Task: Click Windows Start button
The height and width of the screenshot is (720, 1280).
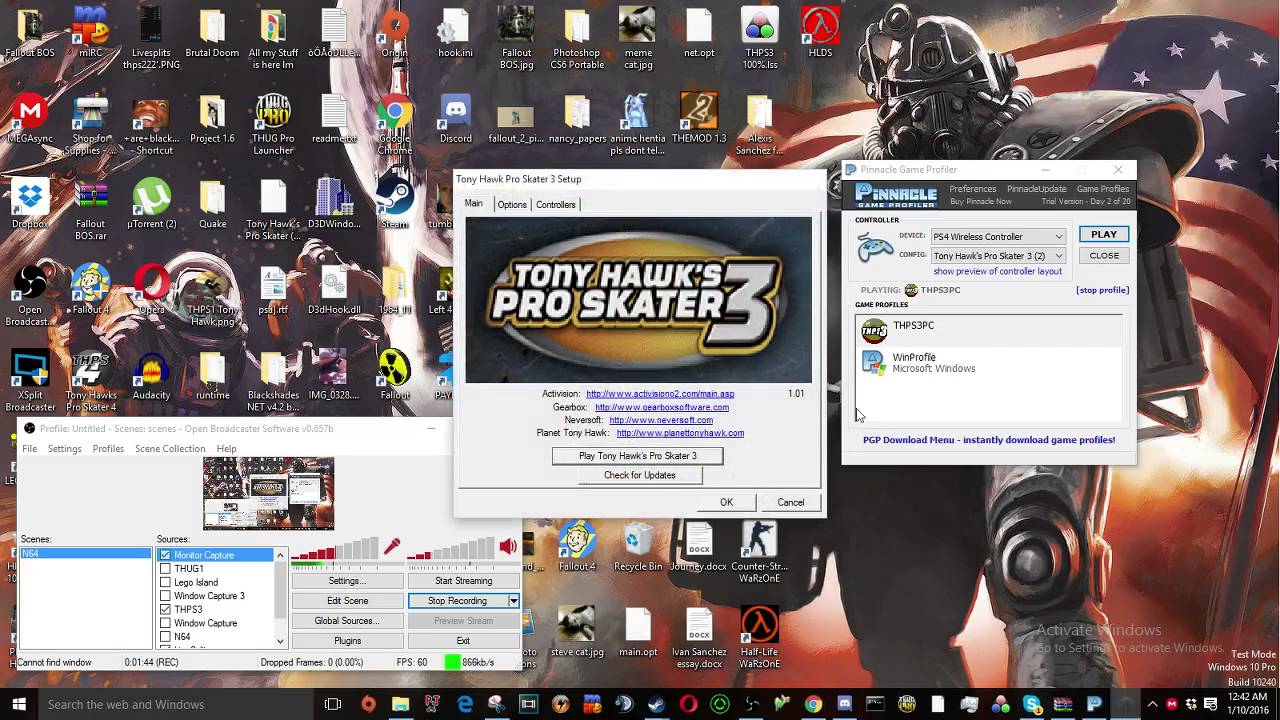Action: pos(18,704)
